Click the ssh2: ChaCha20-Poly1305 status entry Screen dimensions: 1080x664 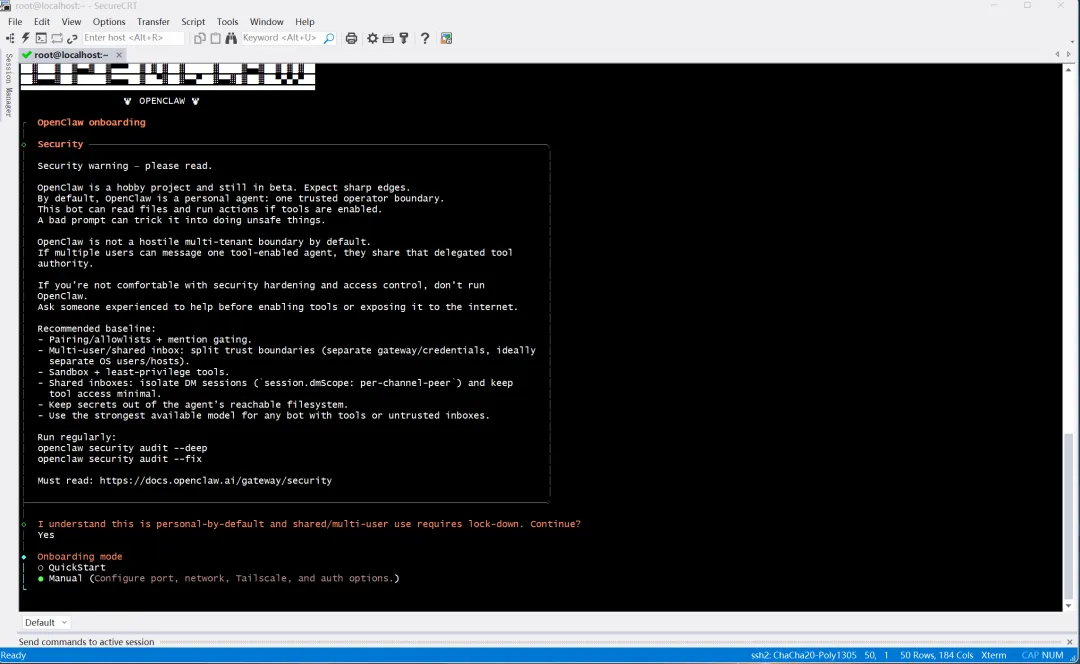[803, 655]
